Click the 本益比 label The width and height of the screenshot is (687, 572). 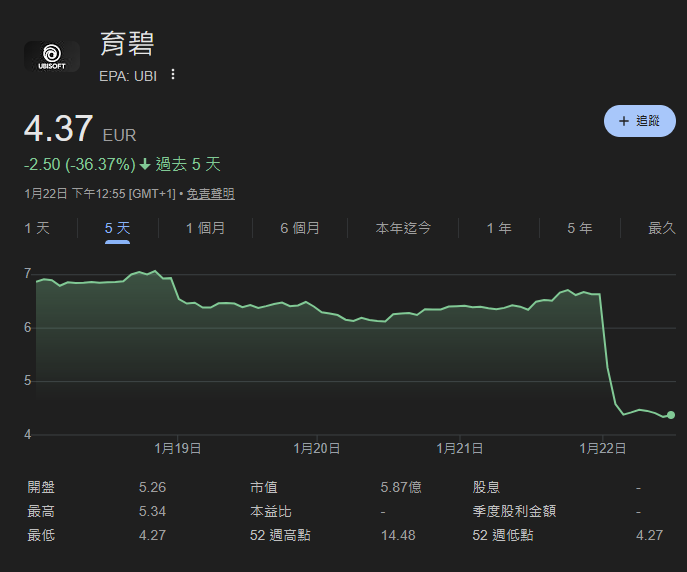(271, 511)
